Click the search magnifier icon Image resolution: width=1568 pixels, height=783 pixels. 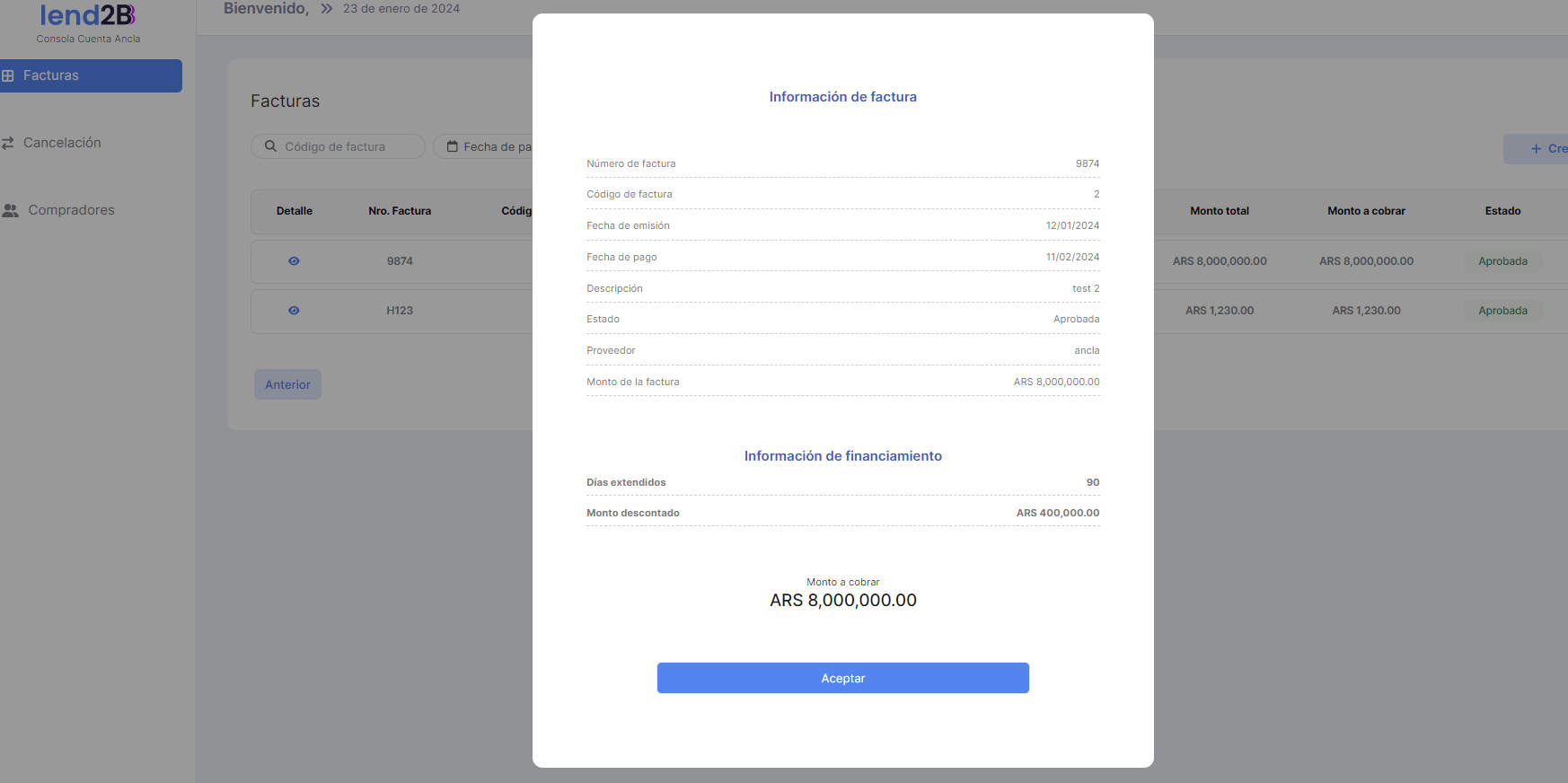[270, 146]
